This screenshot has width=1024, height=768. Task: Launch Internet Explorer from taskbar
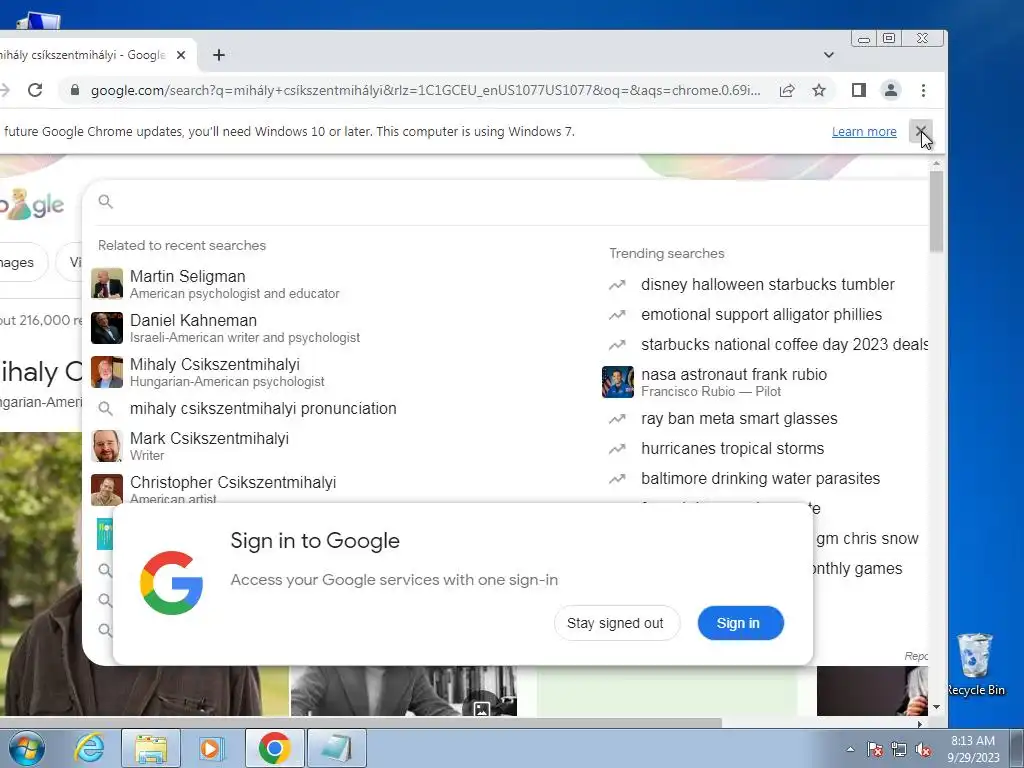click(89, 748)
